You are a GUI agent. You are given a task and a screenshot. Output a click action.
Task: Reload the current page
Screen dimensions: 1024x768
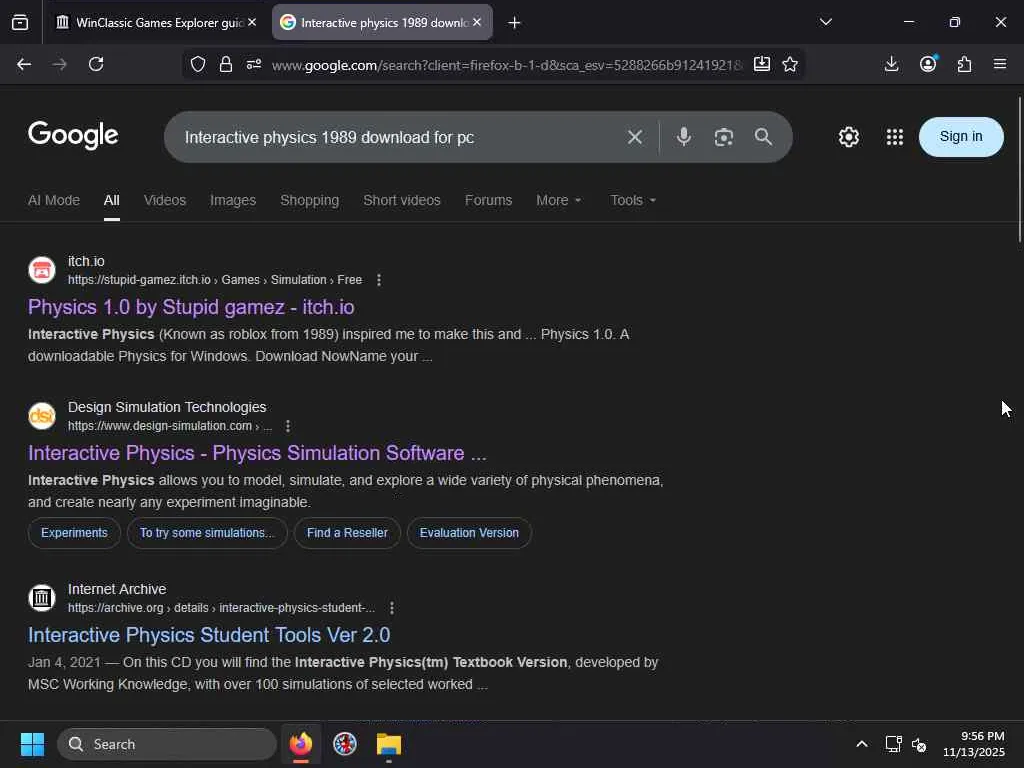96,64
